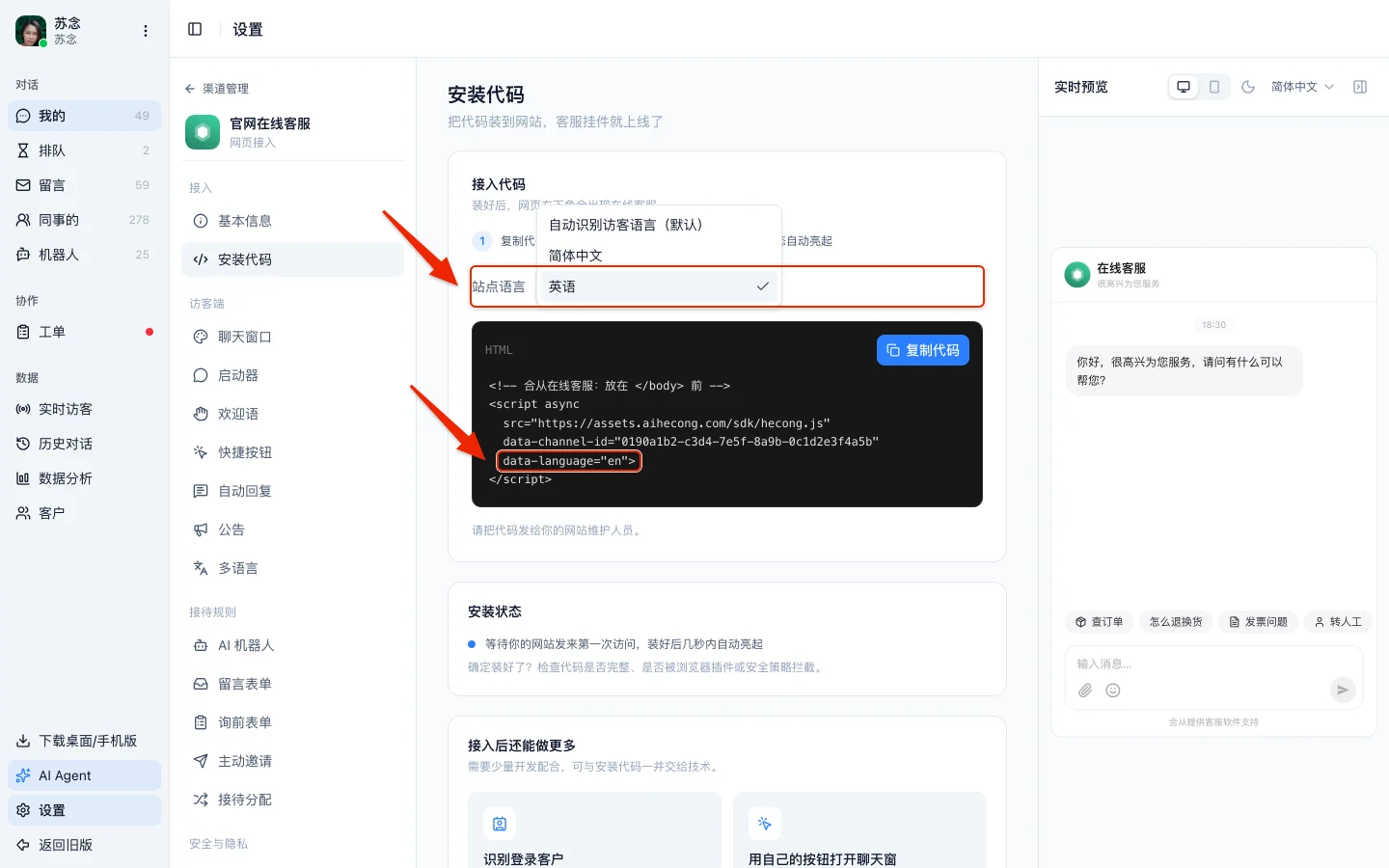Open 安装代码 settings page
1389x868 pixels.
(292, 259)
